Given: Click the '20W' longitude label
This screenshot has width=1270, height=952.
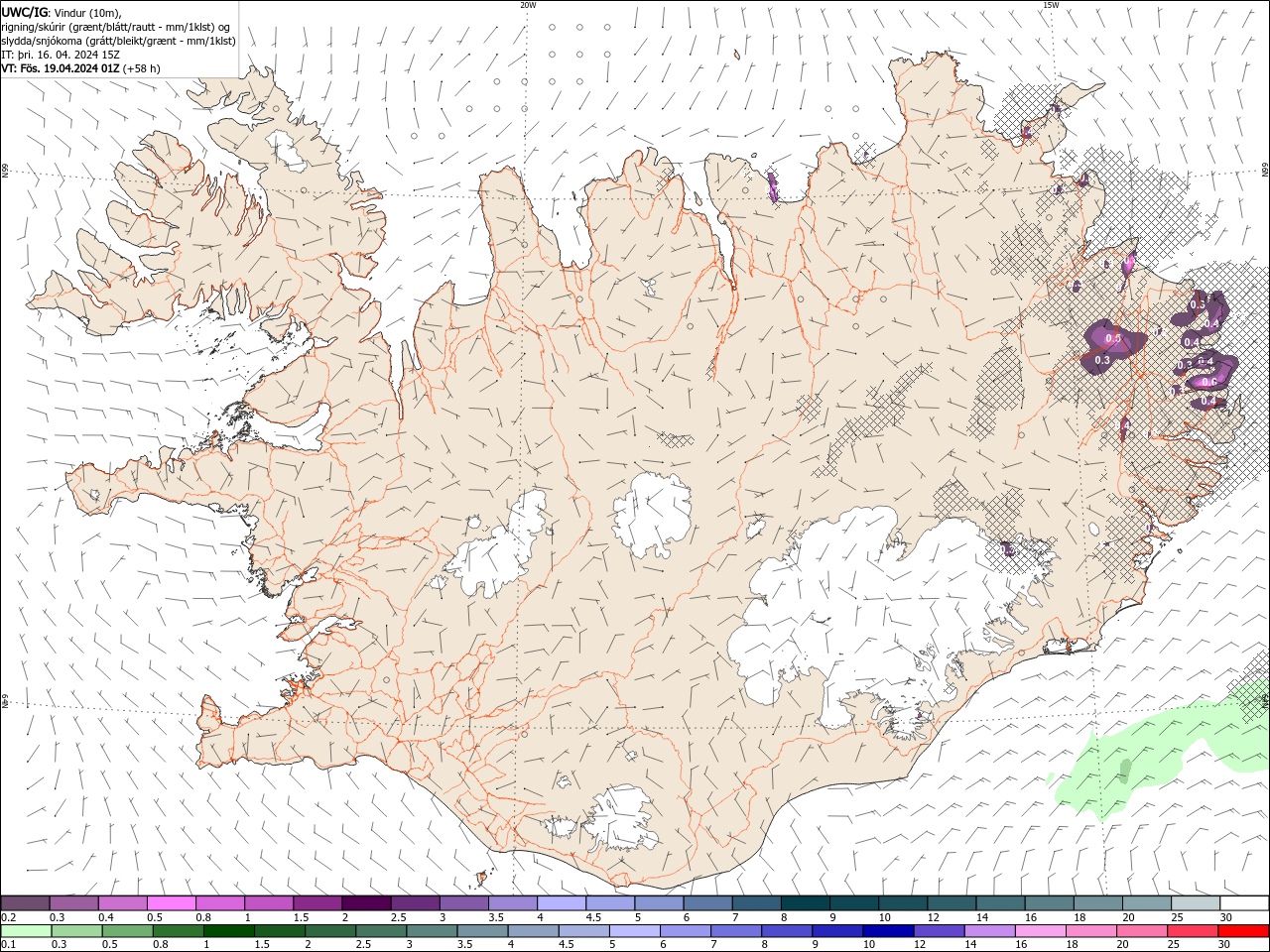Looking at the screenshot, I should (528, 5).
